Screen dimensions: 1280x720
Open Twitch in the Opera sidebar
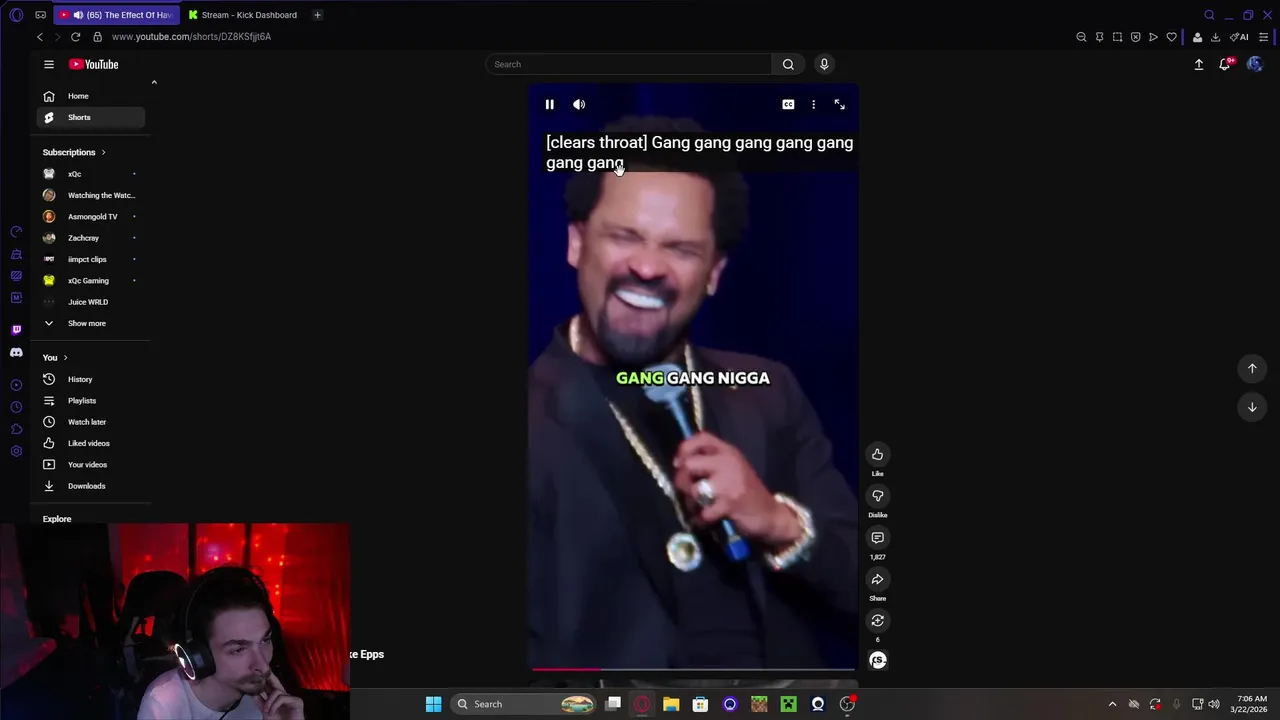[x=16, y=329]
